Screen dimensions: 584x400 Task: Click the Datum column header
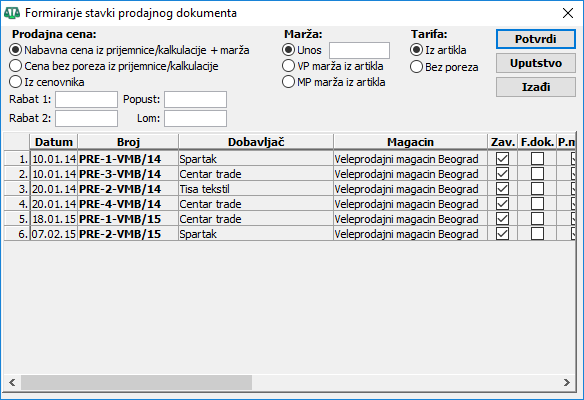pos(54,142)
